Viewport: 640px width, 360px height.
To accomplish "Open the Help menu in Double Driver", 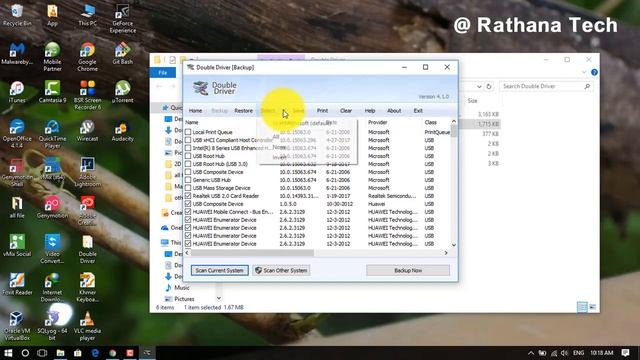I will point(370,111).
